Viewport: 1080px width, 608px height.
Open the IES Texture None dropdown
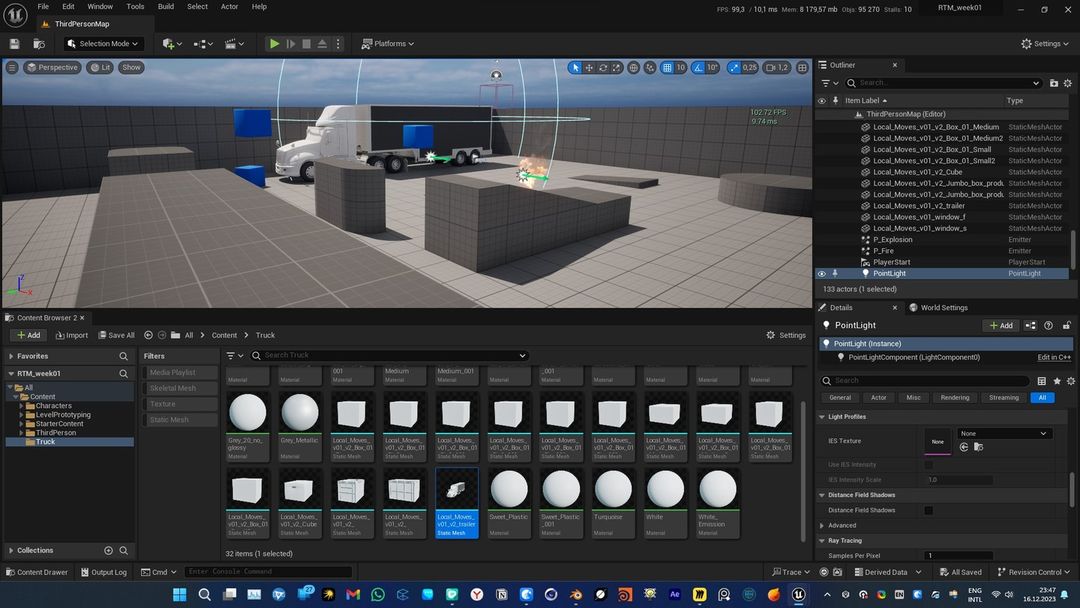[x=1004, y=433]
